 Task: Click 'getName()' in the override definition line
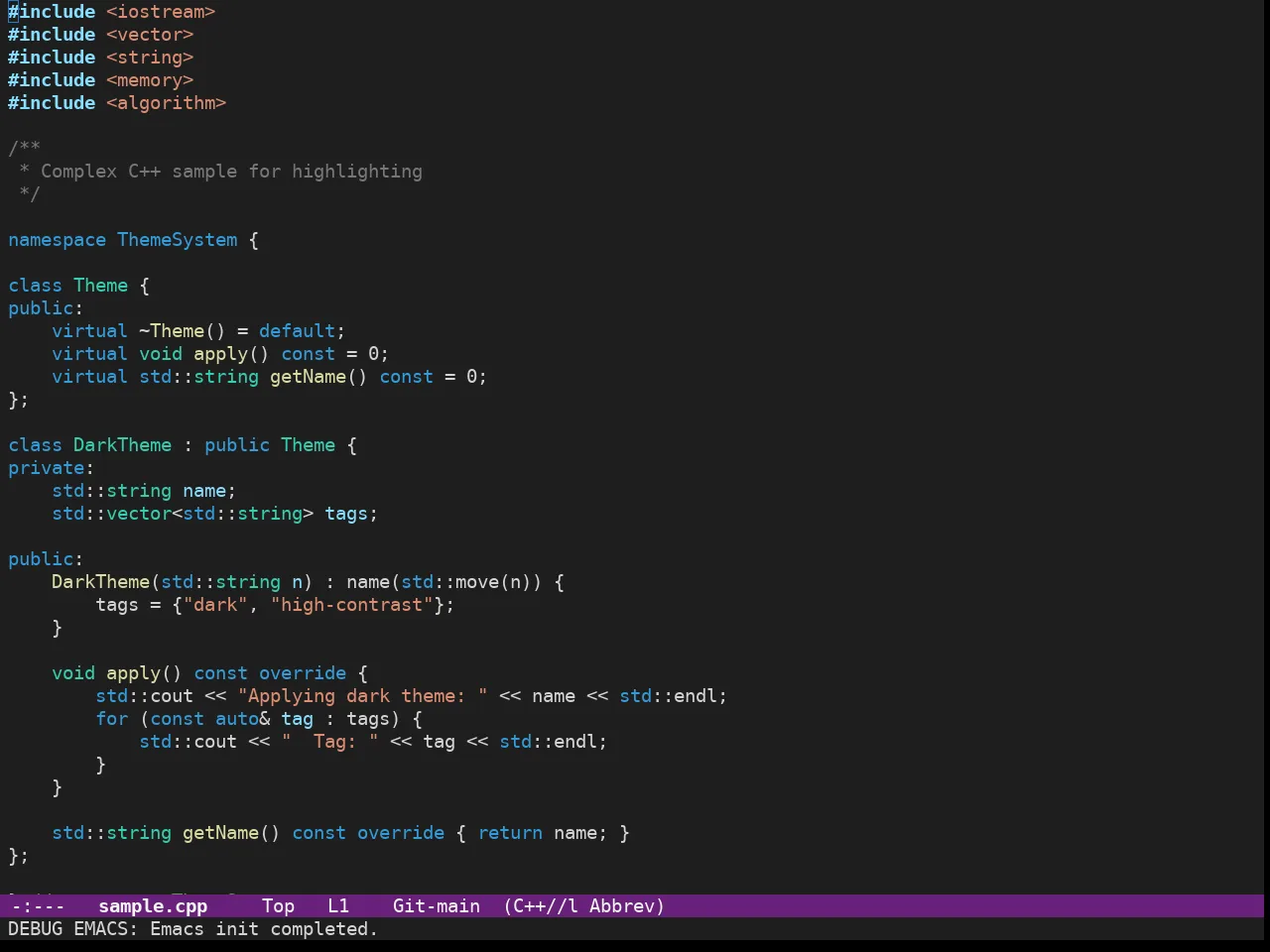pos(232,833)
